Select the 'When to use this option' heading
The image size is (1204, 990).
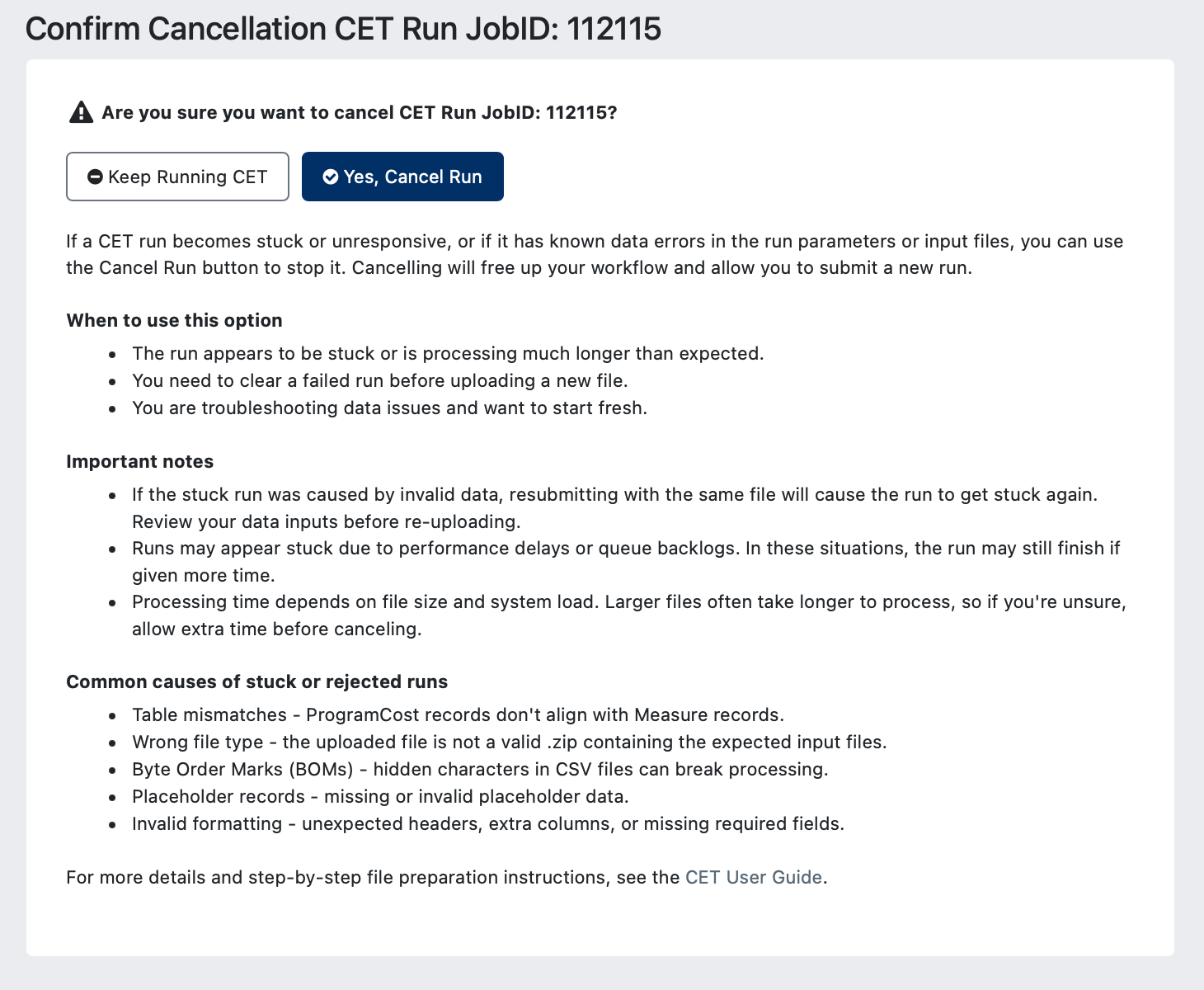174,320
